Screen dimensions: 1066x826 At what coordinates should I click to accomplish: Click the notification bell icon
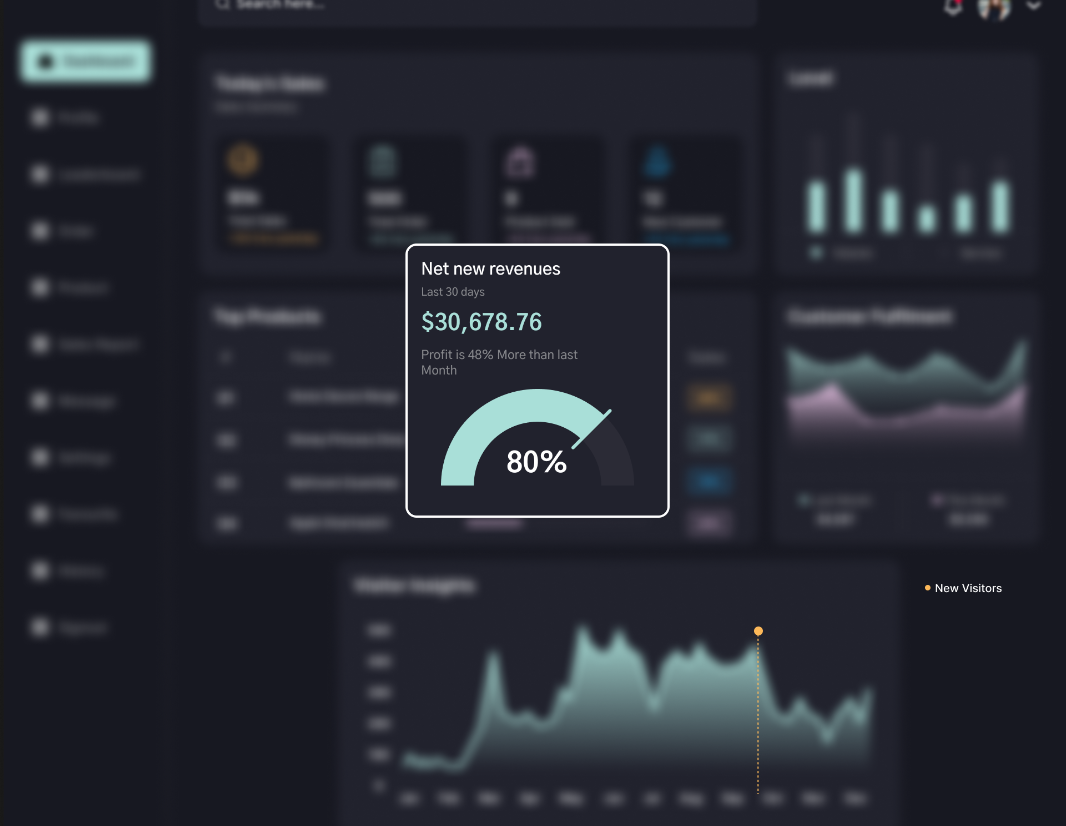point(952,8)
